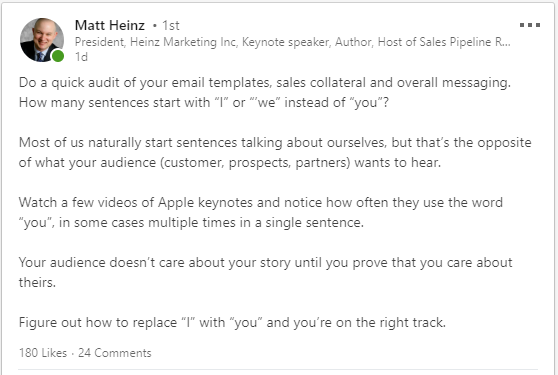Click the line 'Watch a few videos of Apple keynotes'
Viewport: 558px width, 375px height.
[260, 202]
